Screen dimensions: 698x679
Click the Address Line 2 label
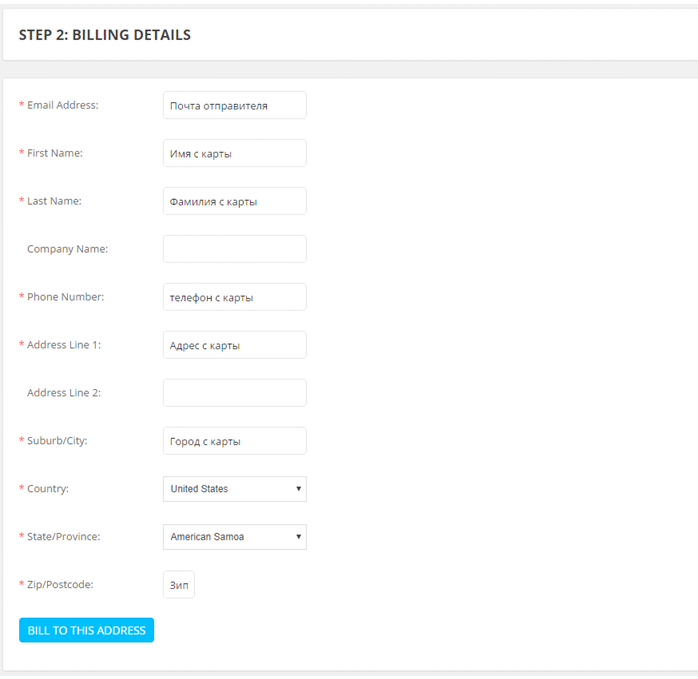pos(64,393)
